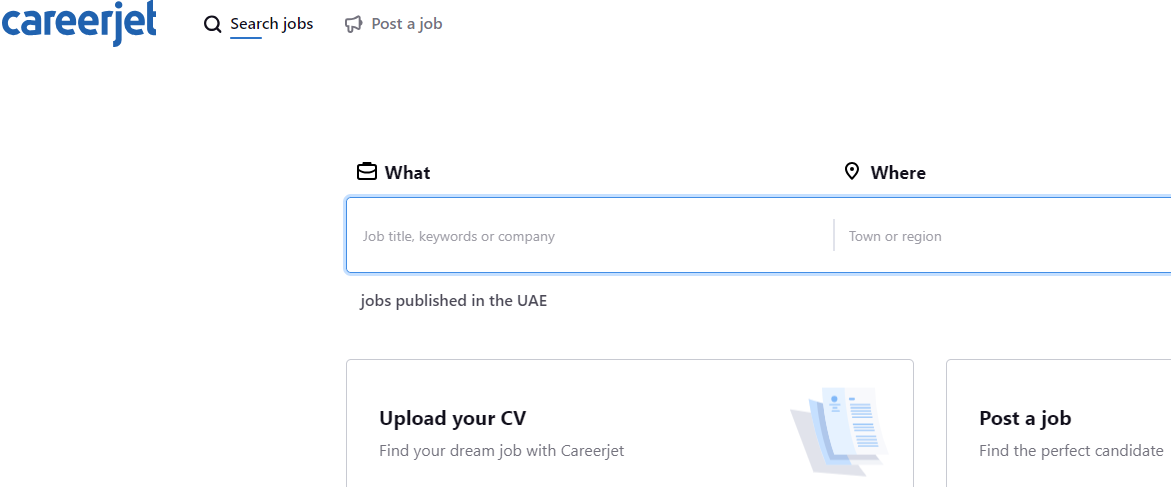Open the Search jobs navigation tab
This screenshot has height=487, width=1171.
coord(271,24)
